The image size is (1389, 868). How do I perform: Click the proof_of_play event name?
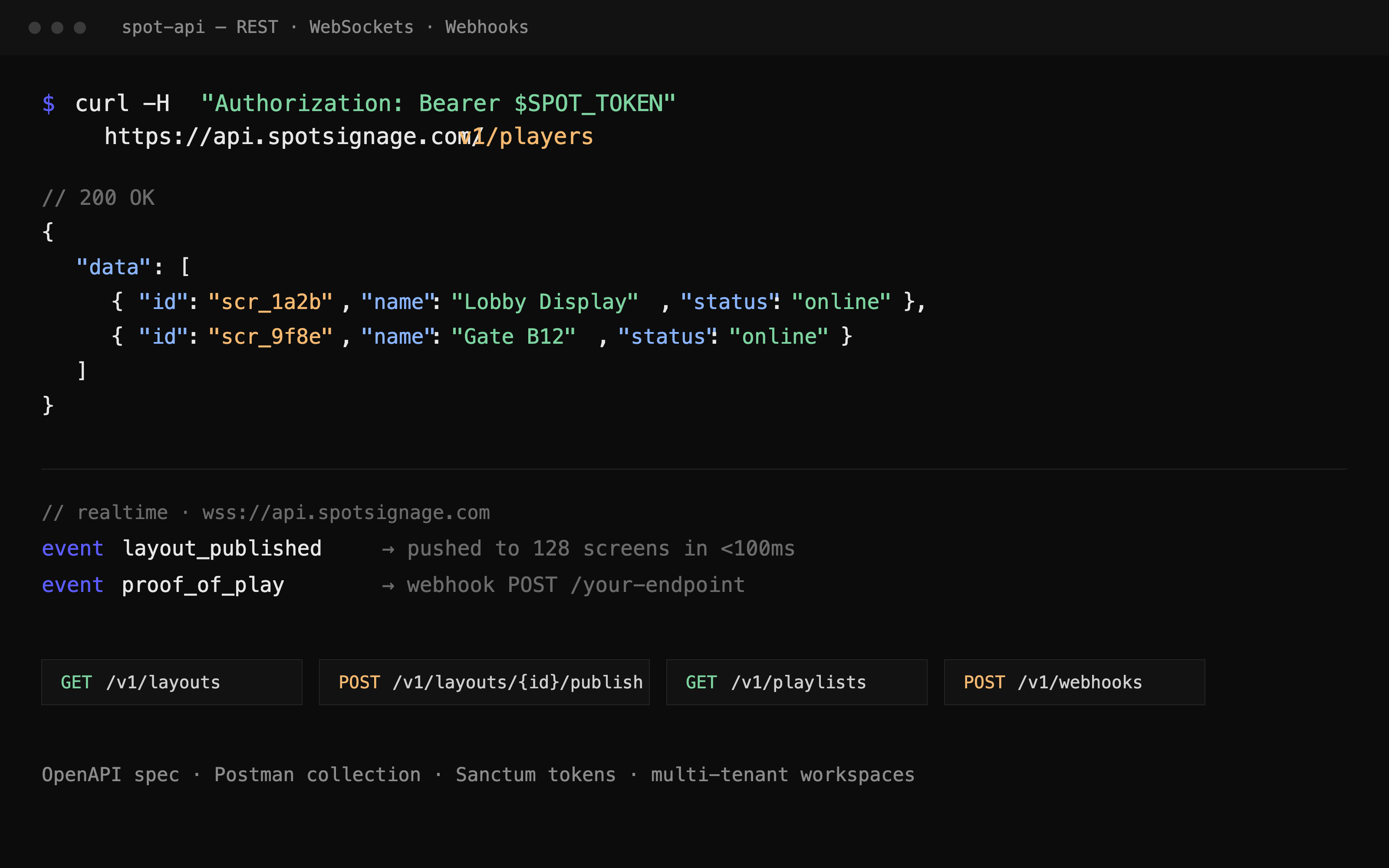tap(203, 585)
